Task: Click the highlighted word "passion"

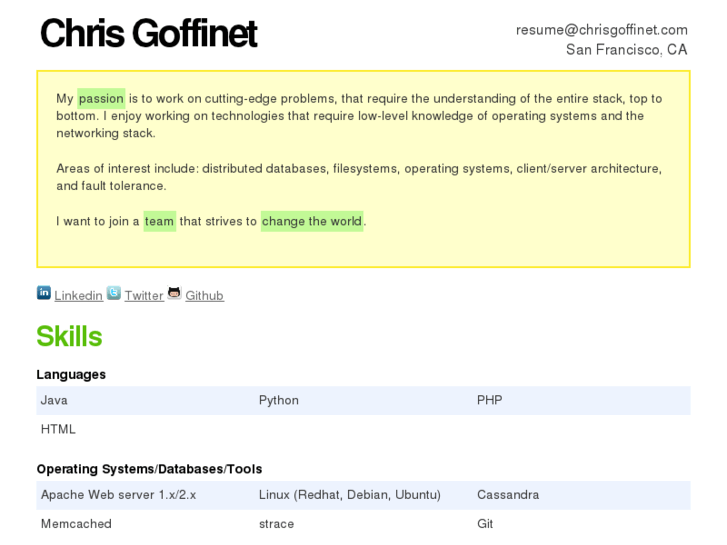Action: click(101, 99)
